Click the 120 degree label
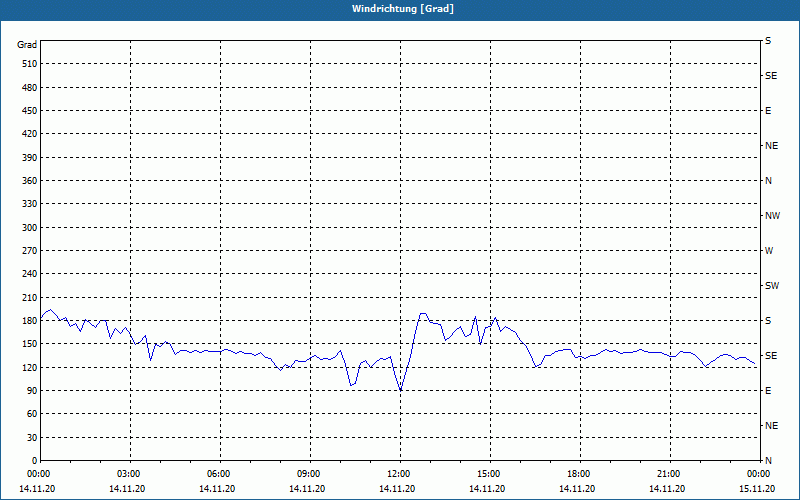 point(30,367)
